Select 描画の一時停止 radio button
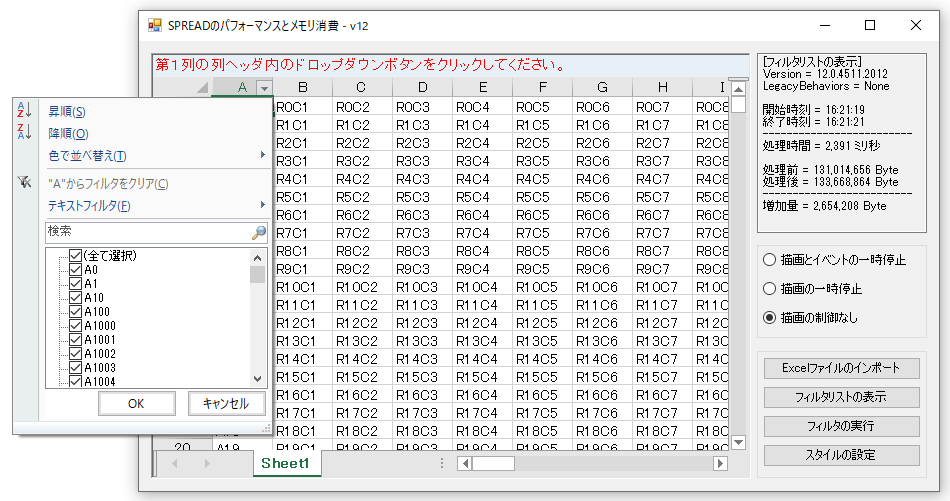This screenshot has height=501, width=950. tap(769, 288)
